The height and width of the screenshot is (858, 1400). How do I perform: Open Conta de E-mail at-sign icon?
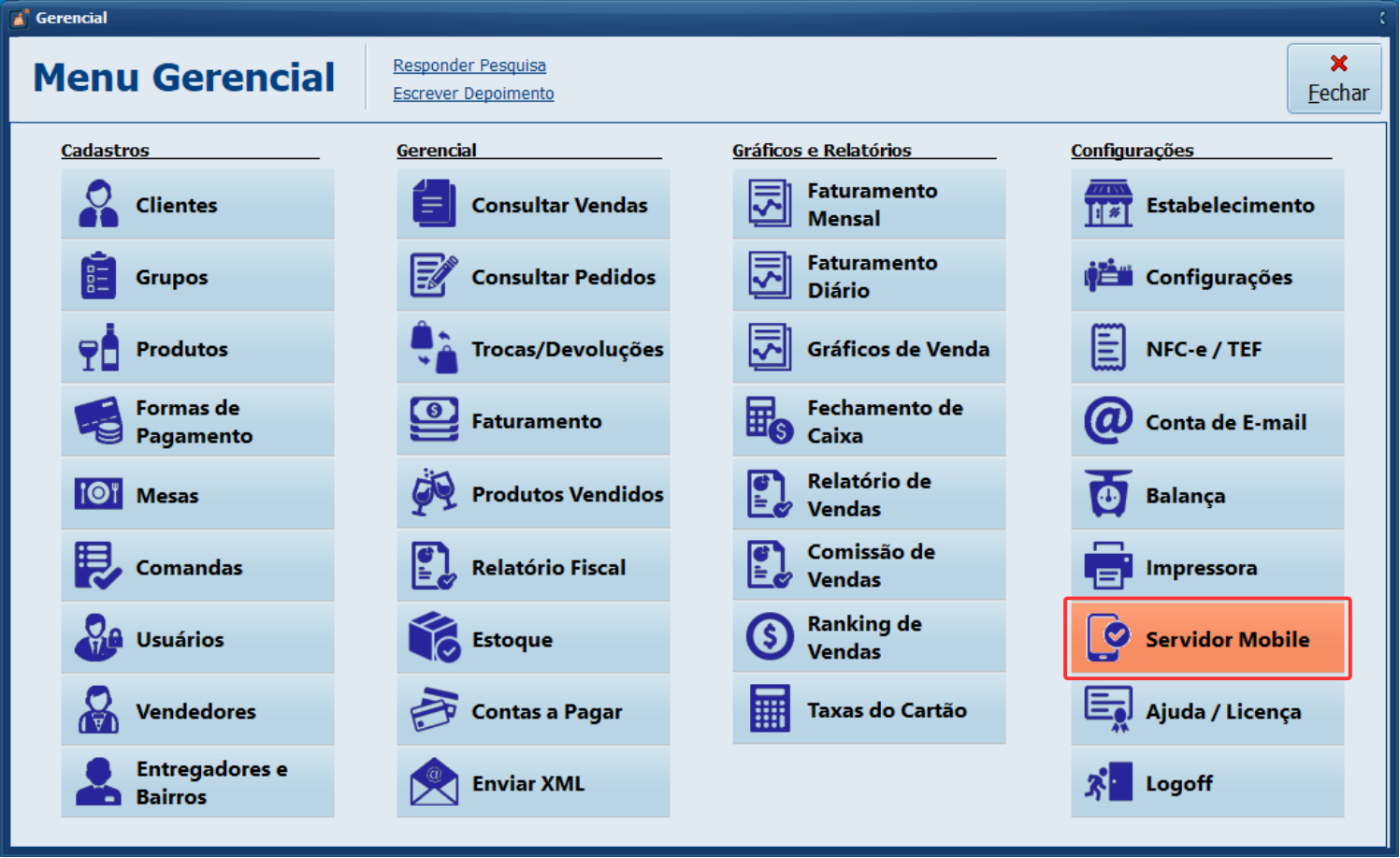click(x=1108, y=422)
